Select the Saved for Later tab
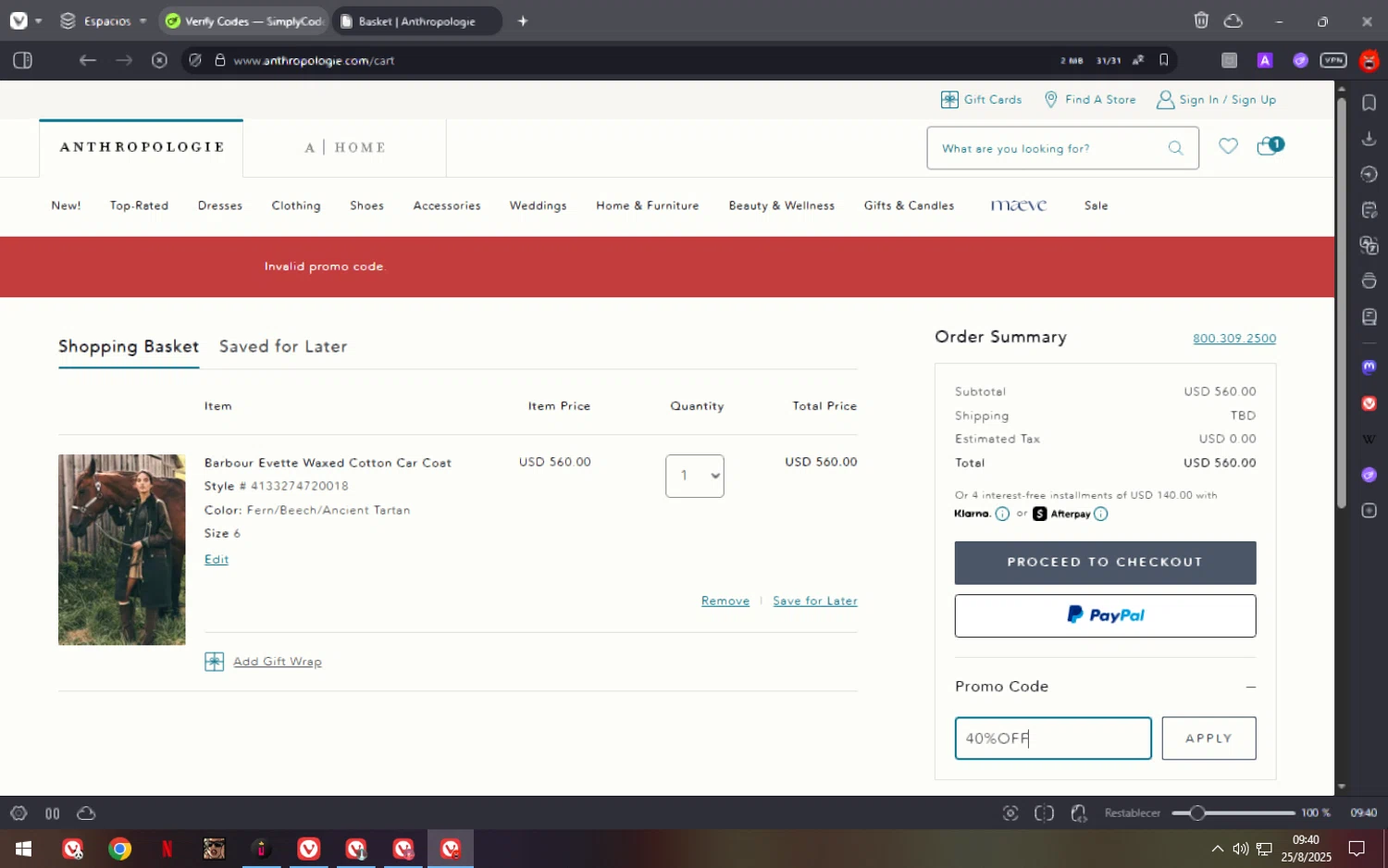The image size is (1388, 868). pyautogui.click(x=283, y=346)
